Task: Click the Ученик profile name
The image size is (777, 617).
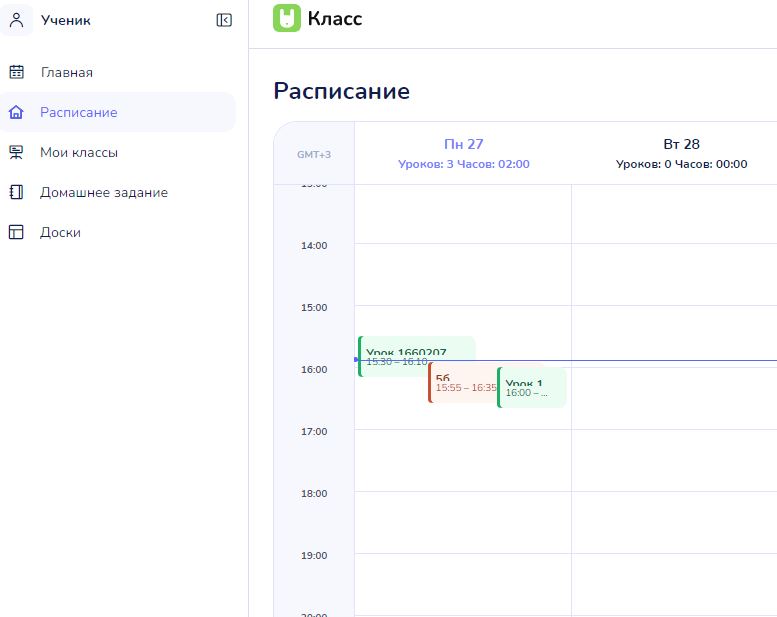Action: [66, 20]
